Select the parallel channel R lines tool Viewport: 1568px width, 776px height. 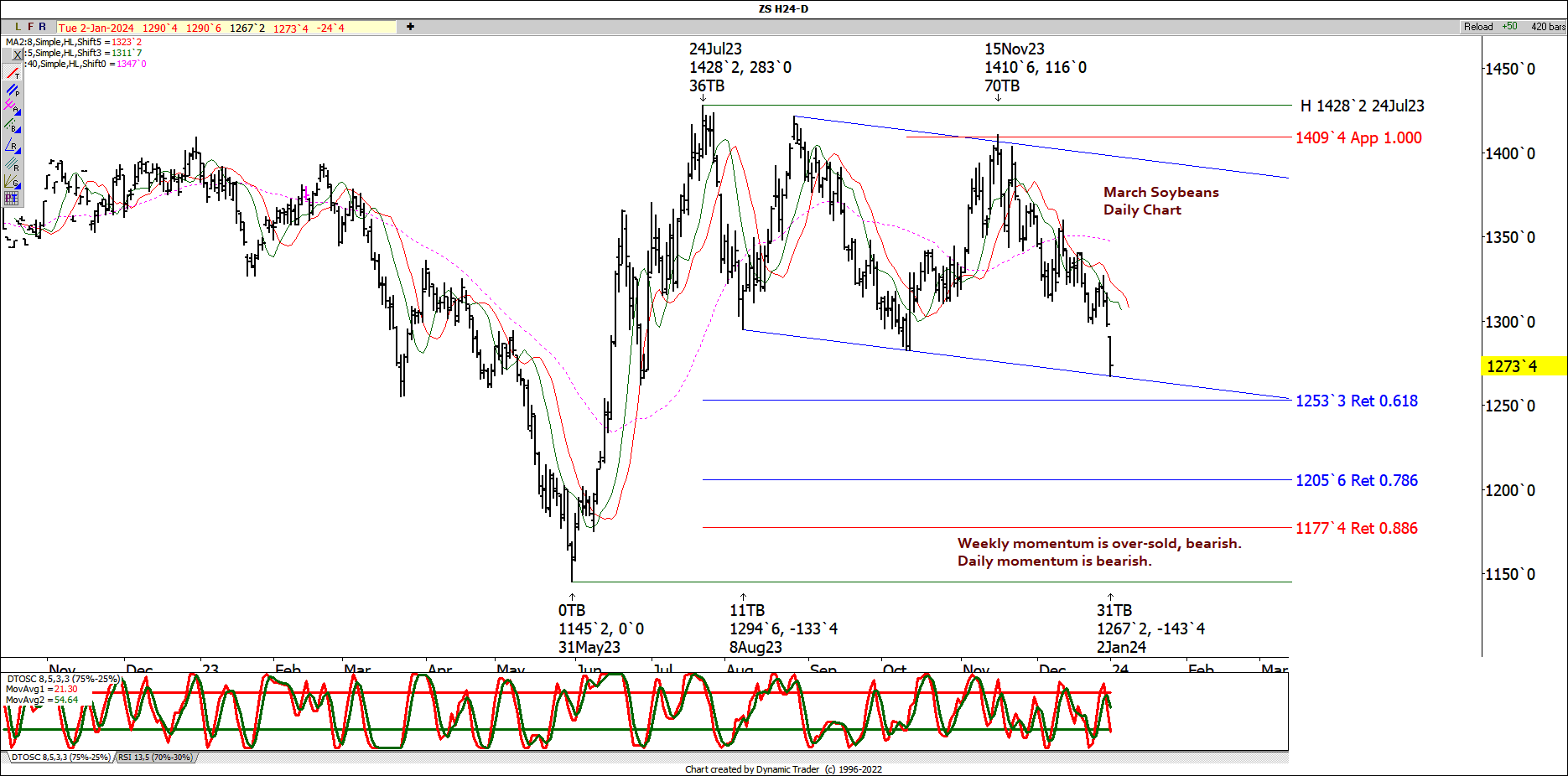pos(13,163)
